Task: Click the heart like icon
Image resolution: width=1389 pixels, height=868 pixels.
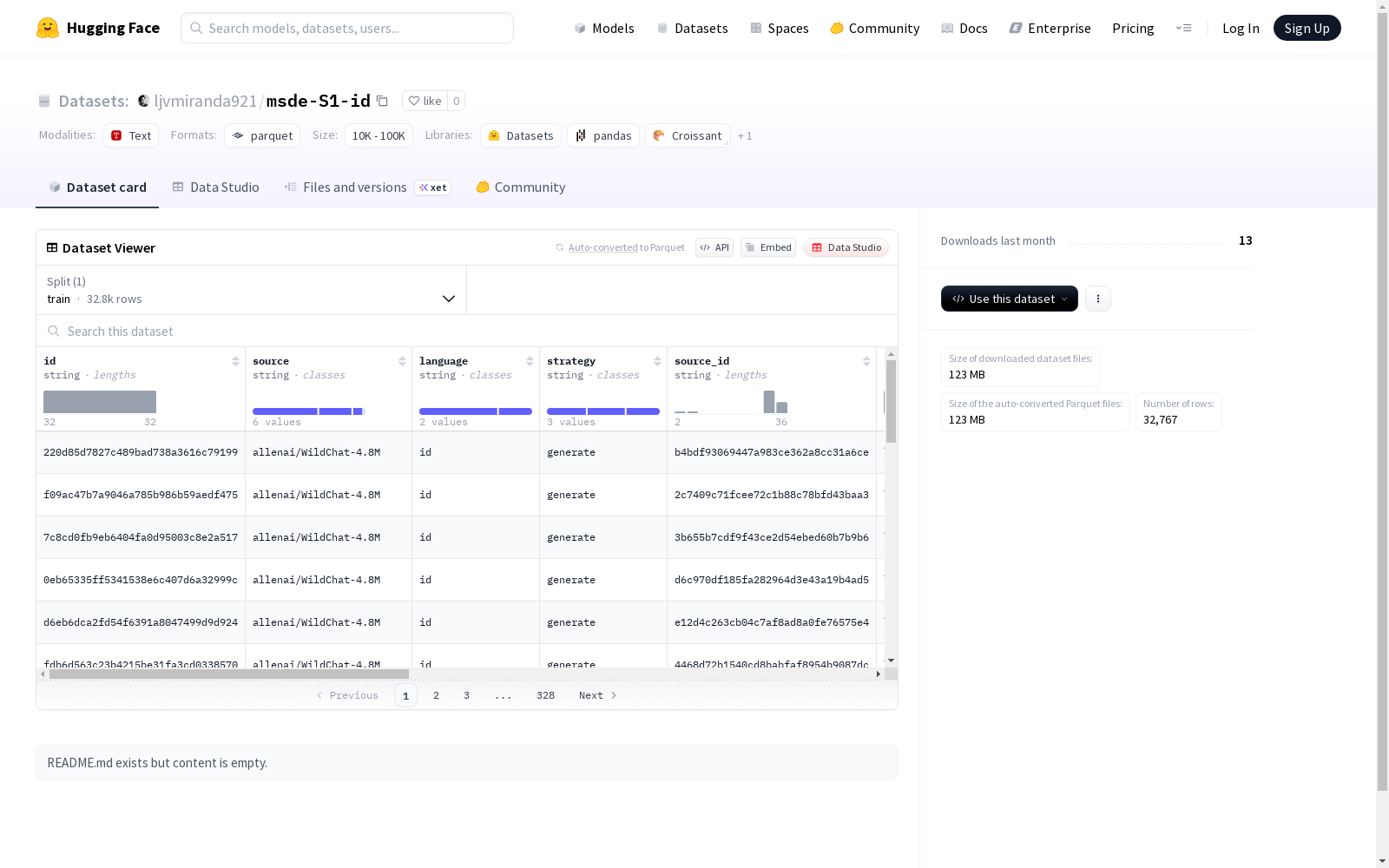Action: [414, 101]
